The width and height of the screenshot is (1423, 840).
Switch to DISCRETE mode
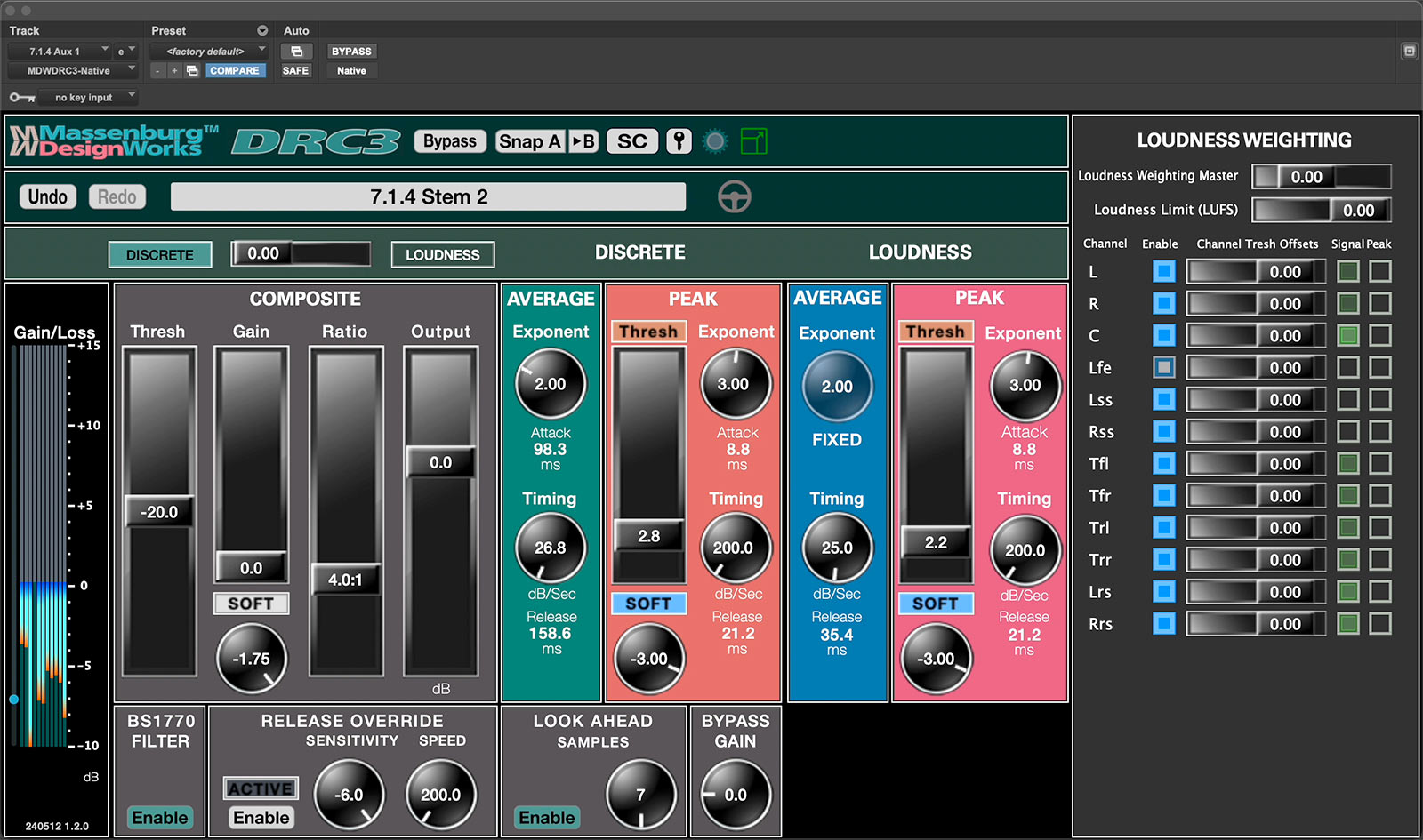160,255
